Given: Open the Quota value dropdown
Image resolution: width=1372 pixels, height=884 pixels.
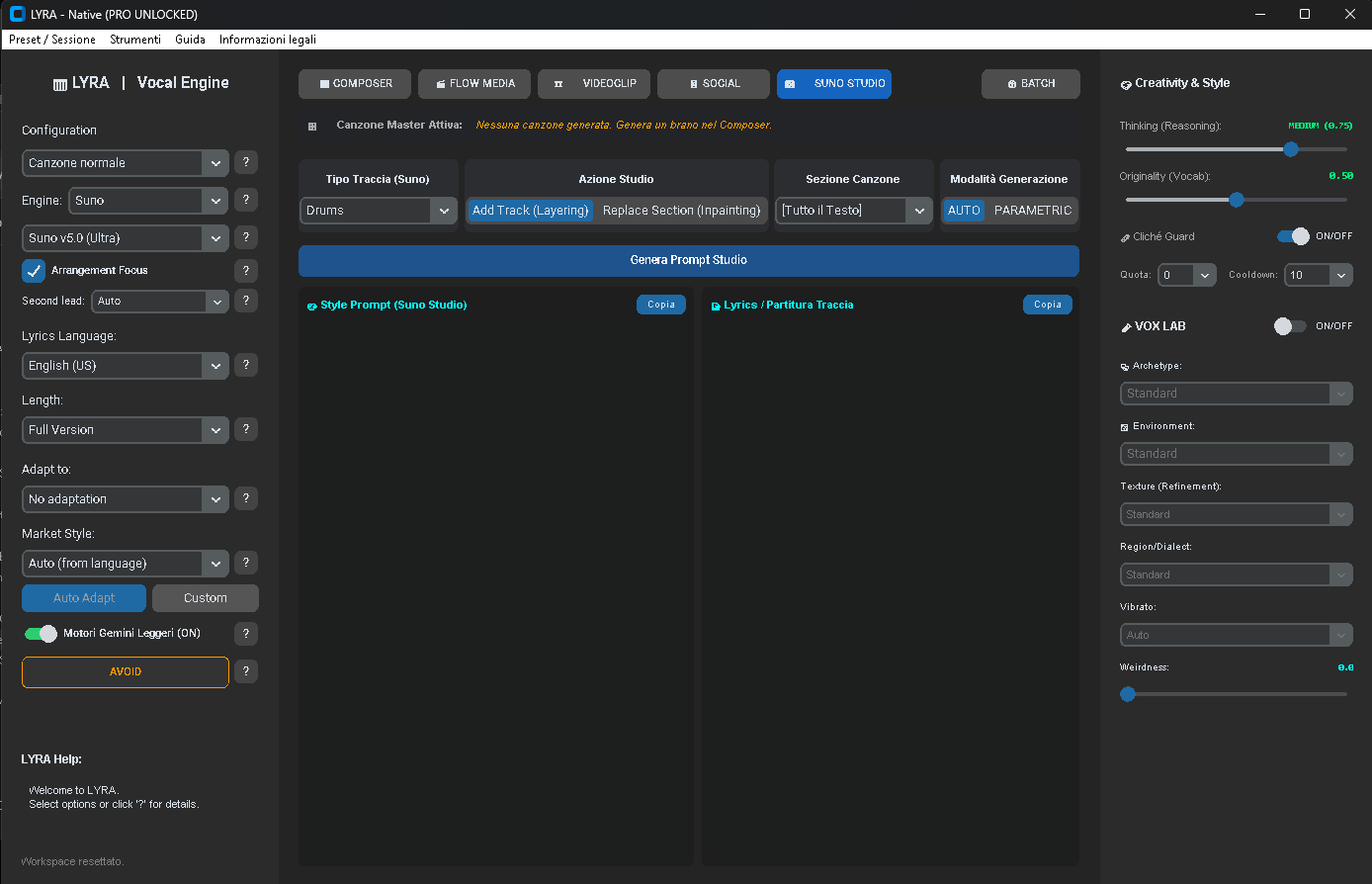Looking at the screenshot, I should click(x=1187, y=275).
